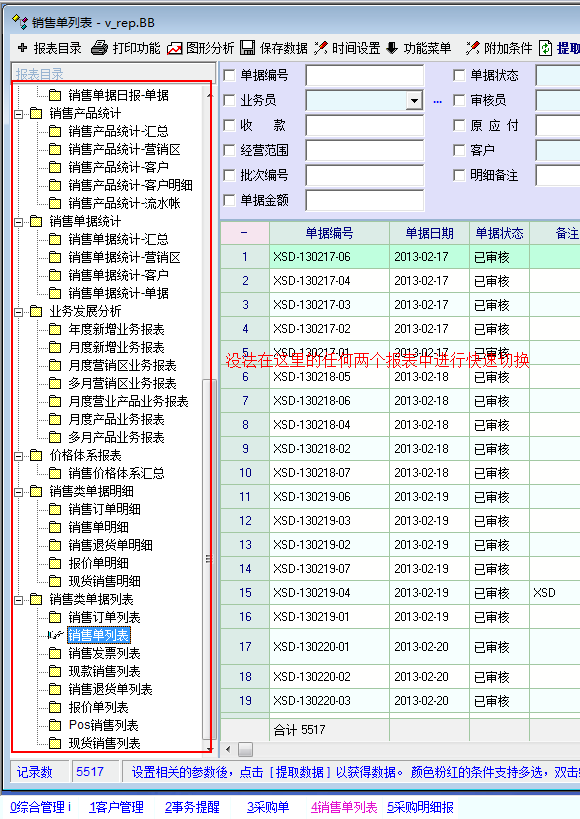Select folder icon of 销售产品统计-汇总
The width and height of the screenshot is (580, 819).
[x=55, y=131]
